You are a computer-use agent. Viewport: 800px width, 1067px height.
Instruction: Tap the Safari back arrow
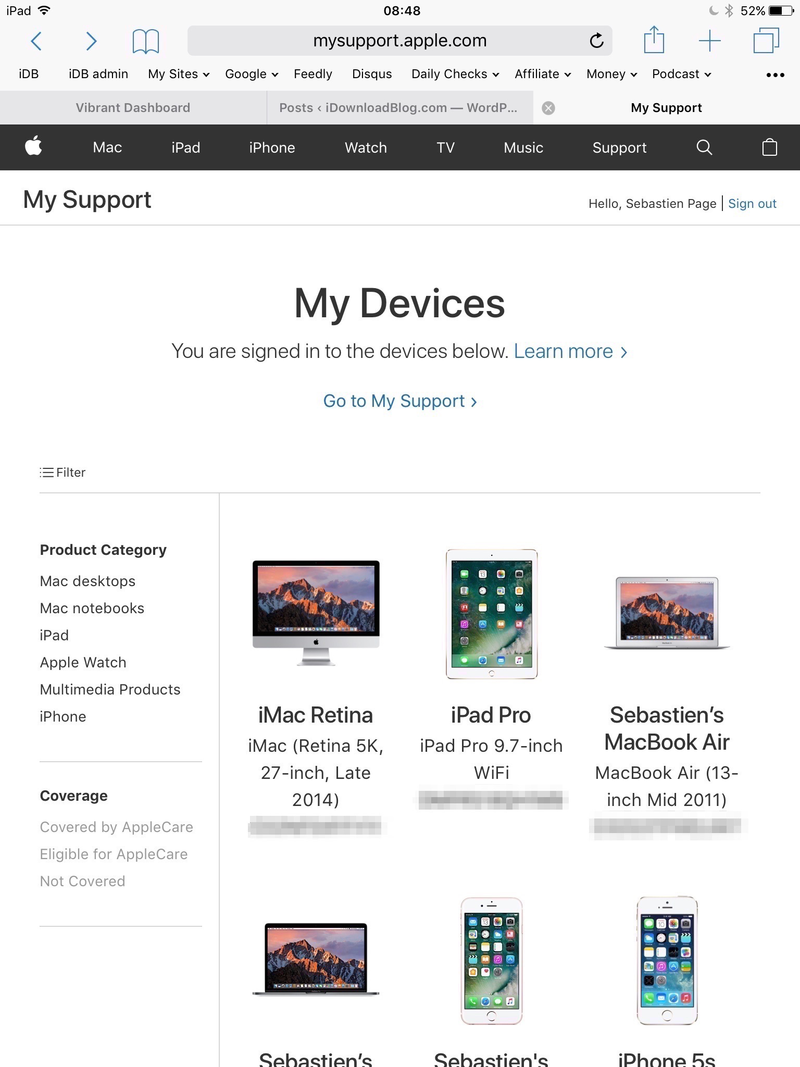37,41
